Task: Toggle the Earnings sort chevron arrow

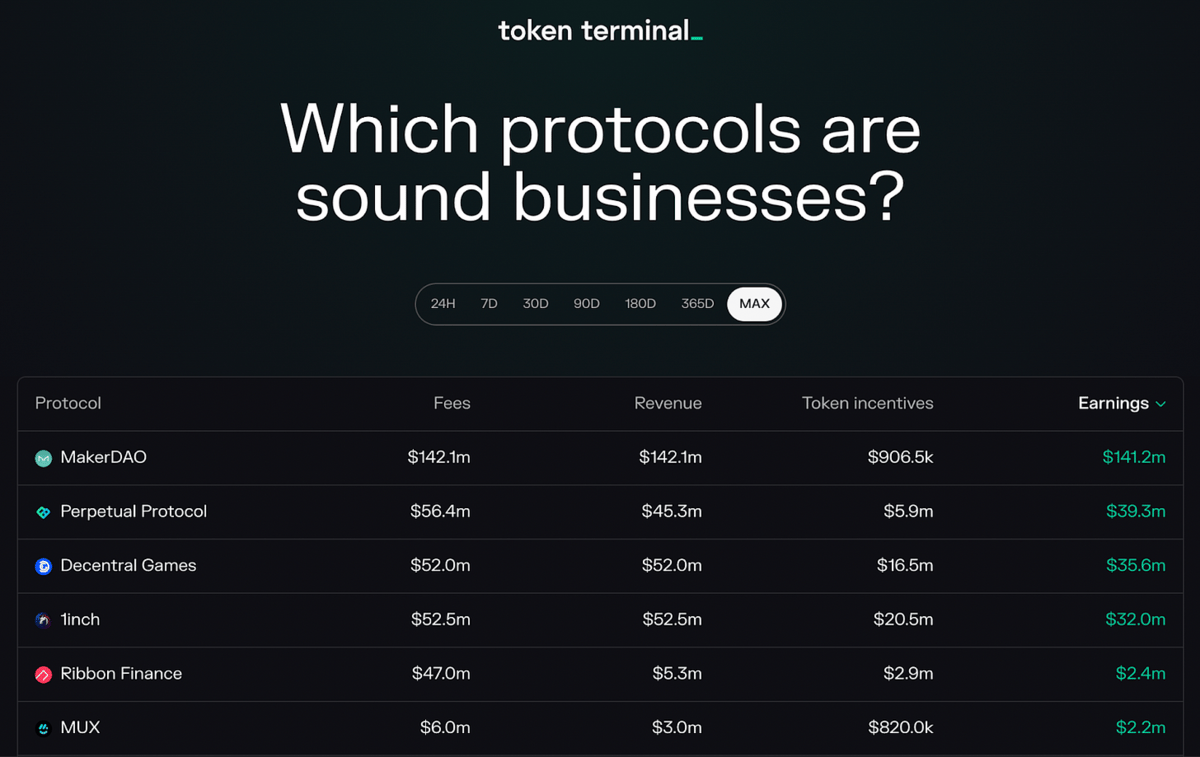Action: pyautogui.click(x=1161, y=404)
